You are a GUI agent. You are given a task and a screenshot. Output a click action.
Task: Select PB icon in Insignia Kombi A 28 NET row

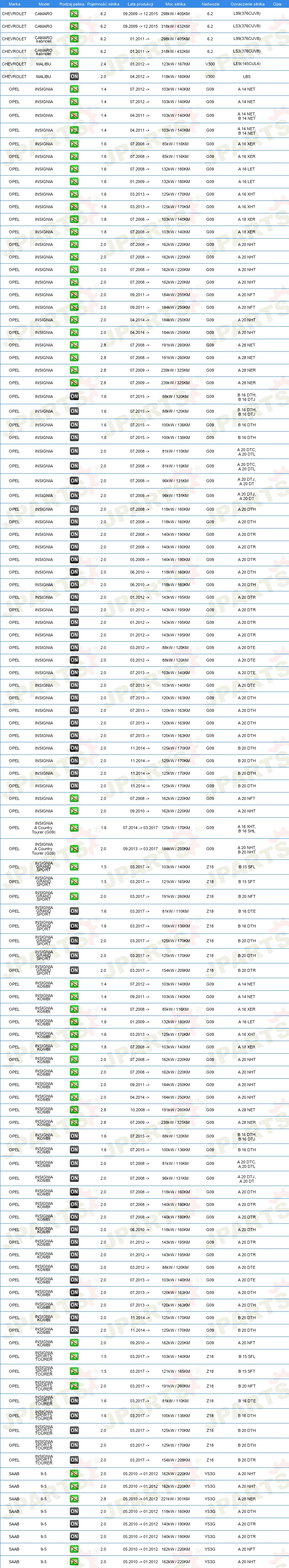[x=74, y=1110]
